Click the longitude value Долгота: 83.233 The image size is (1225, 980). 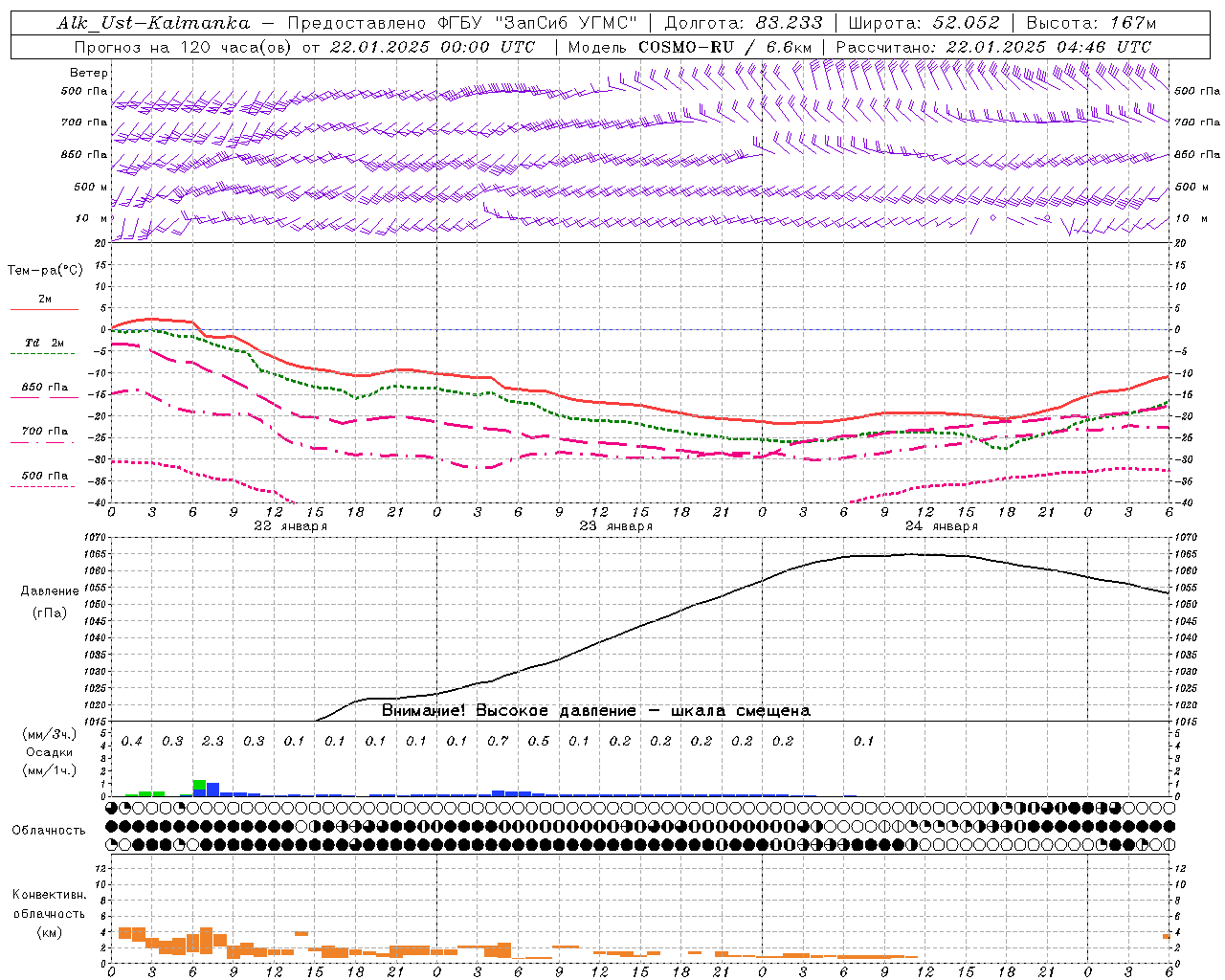(x=744, y=23)
